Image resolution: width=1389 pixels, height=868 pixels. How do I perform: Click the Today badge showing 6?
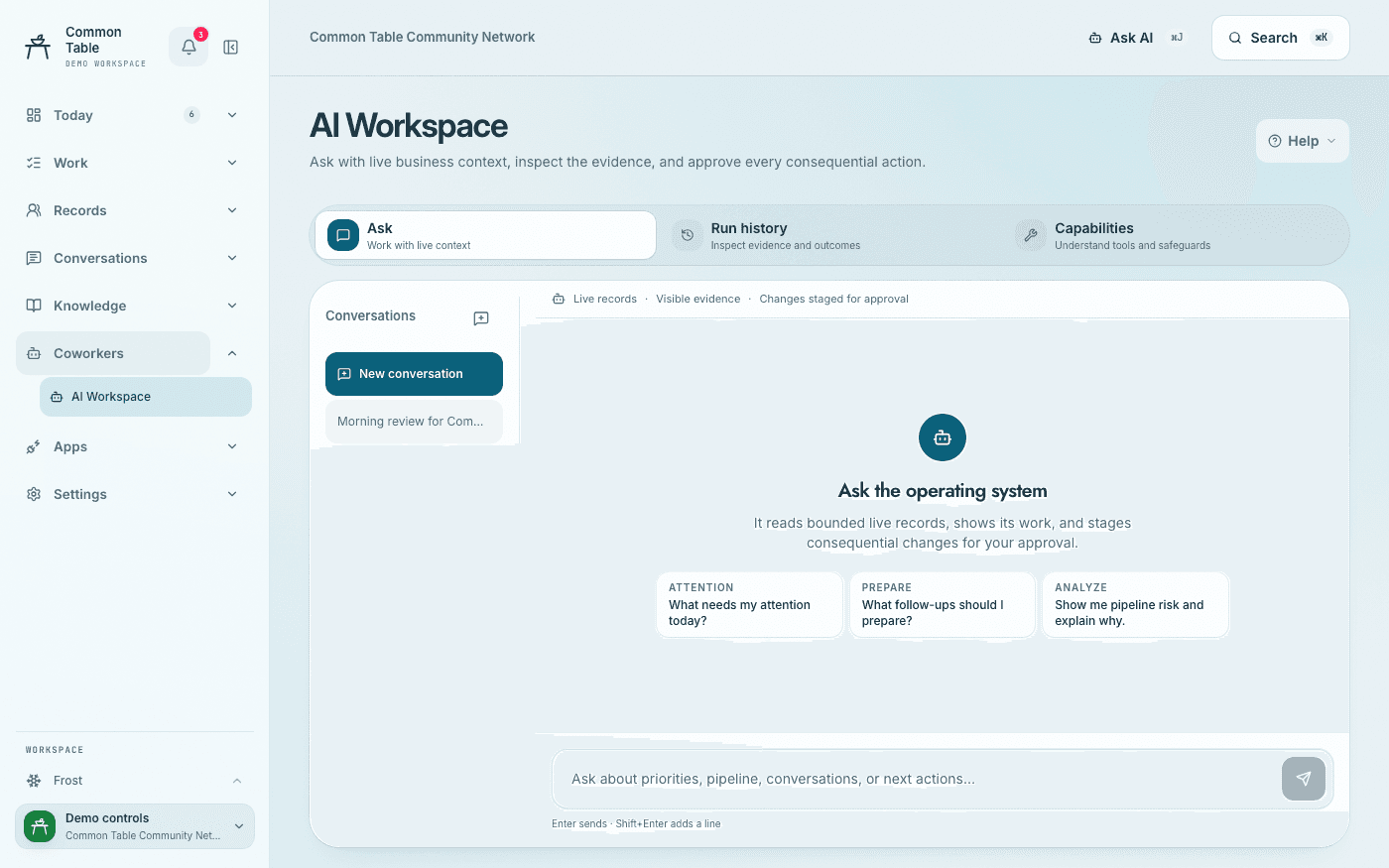[191, 114]
